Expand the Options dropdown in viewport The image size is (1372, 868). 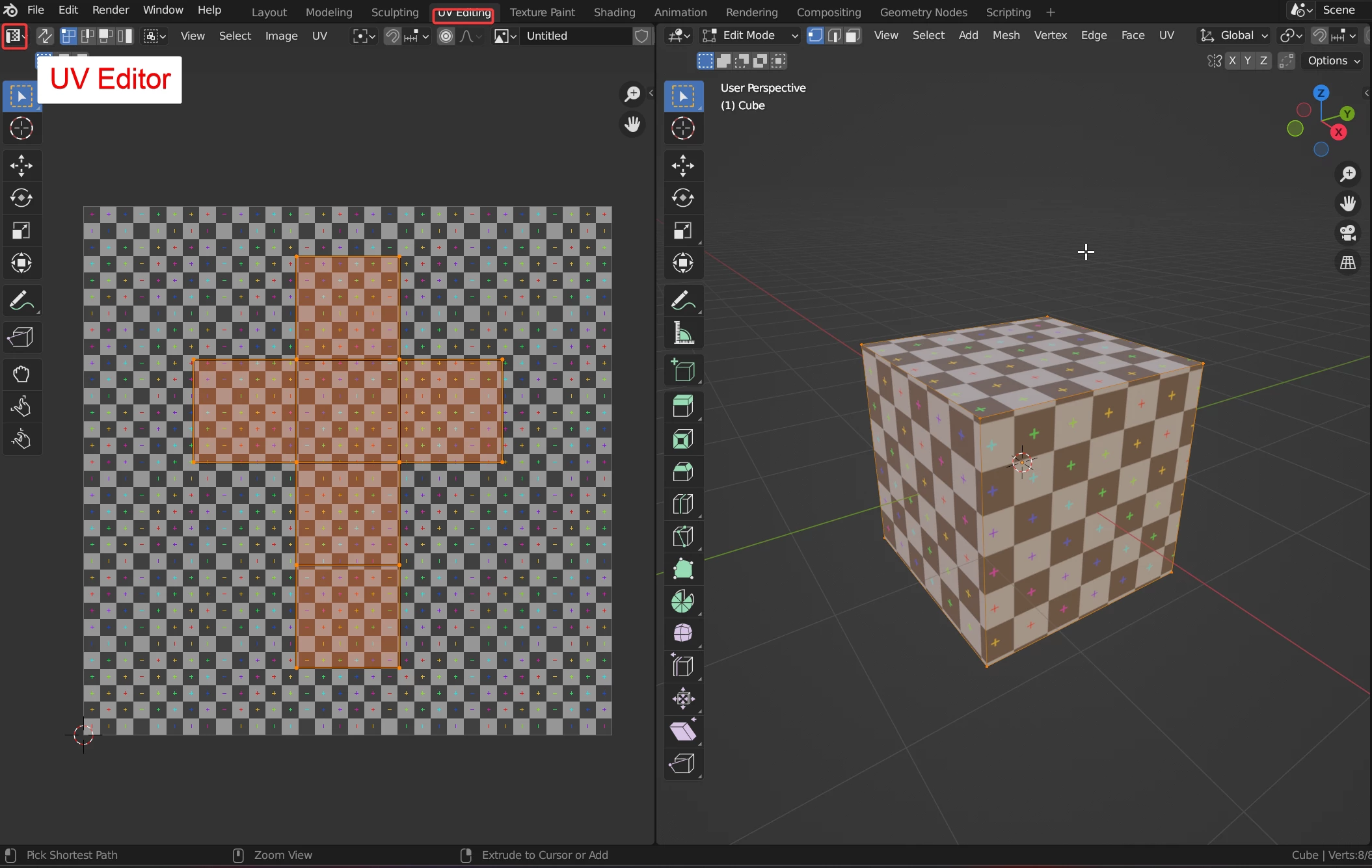[1333, 60]
